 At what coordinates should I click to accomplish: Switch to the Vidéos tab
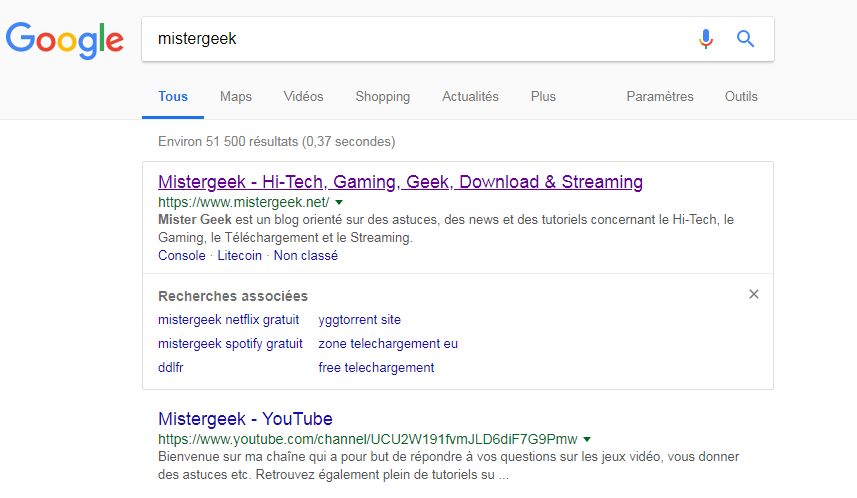[x=303, y=96]
